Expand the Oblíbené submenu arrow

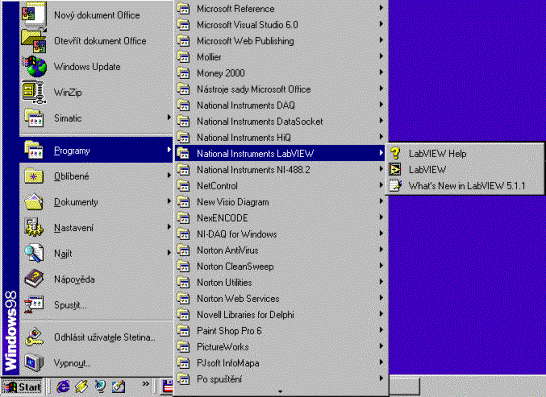(169, 175)
